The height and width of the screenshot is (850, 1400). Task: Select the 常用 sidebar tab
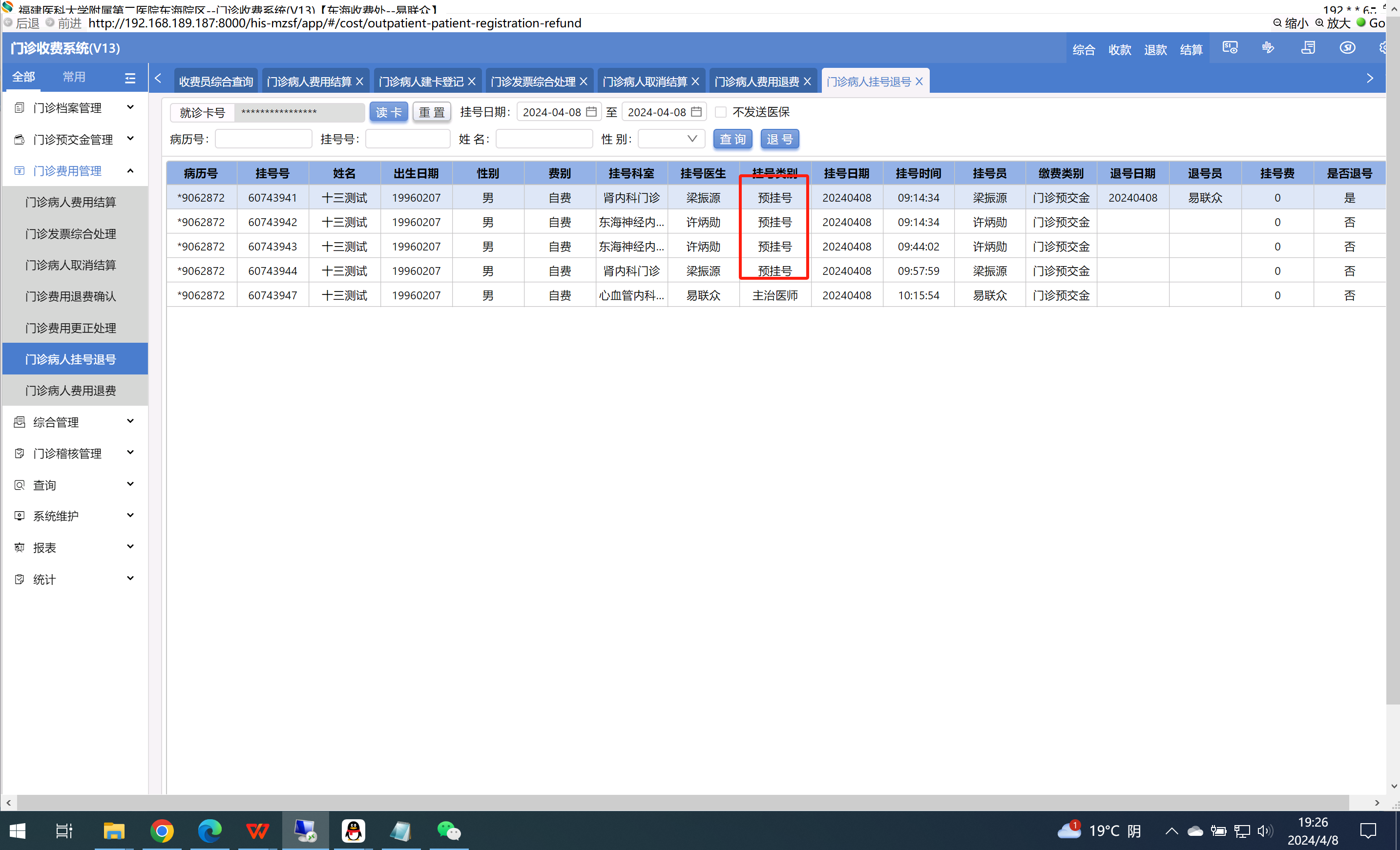[x=74, y=77]
